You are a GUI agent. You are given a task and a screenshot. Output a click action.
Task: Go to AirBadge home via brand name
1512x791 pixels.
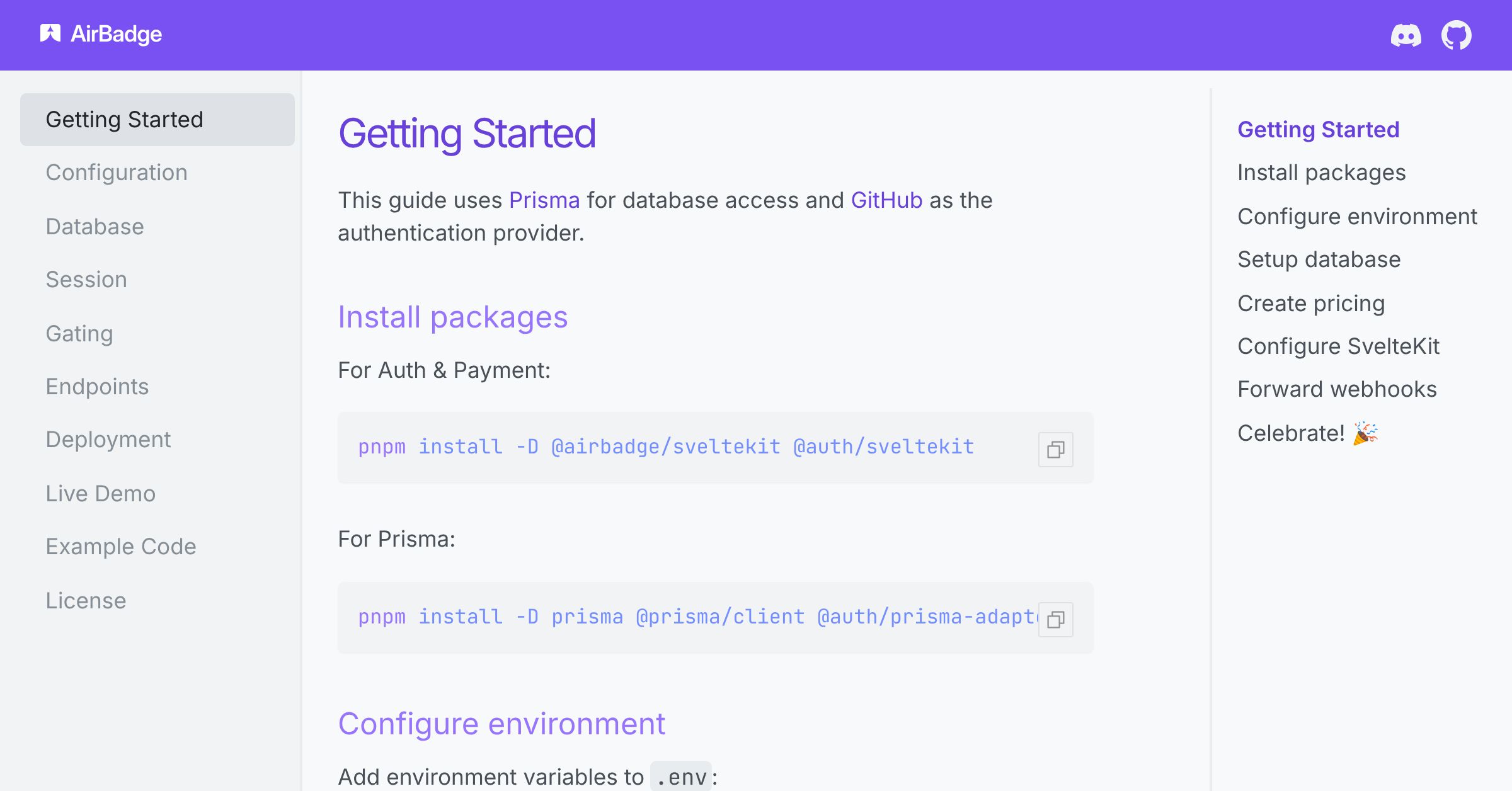point(117,34)
